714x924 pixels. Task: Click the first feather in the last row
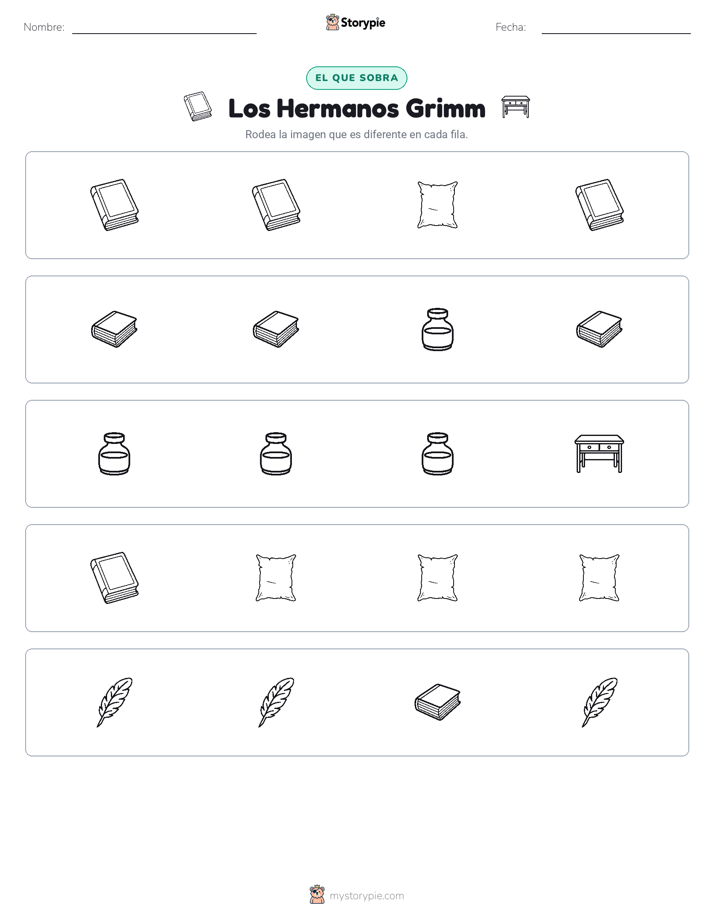[x=114, y=702]
